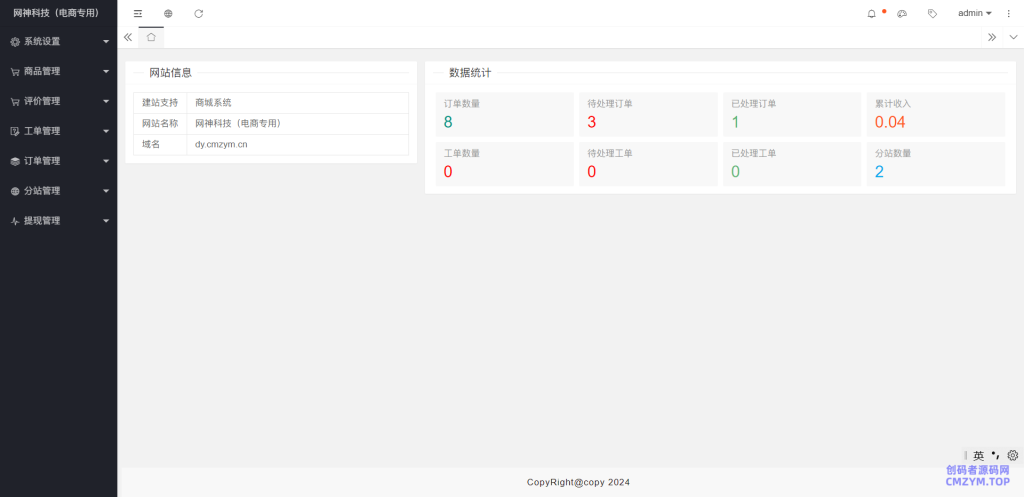This screenshot has height=497, width=1024.
Task: Toggle the IME punctuation mode indicator
Action: tap(995, 455)
